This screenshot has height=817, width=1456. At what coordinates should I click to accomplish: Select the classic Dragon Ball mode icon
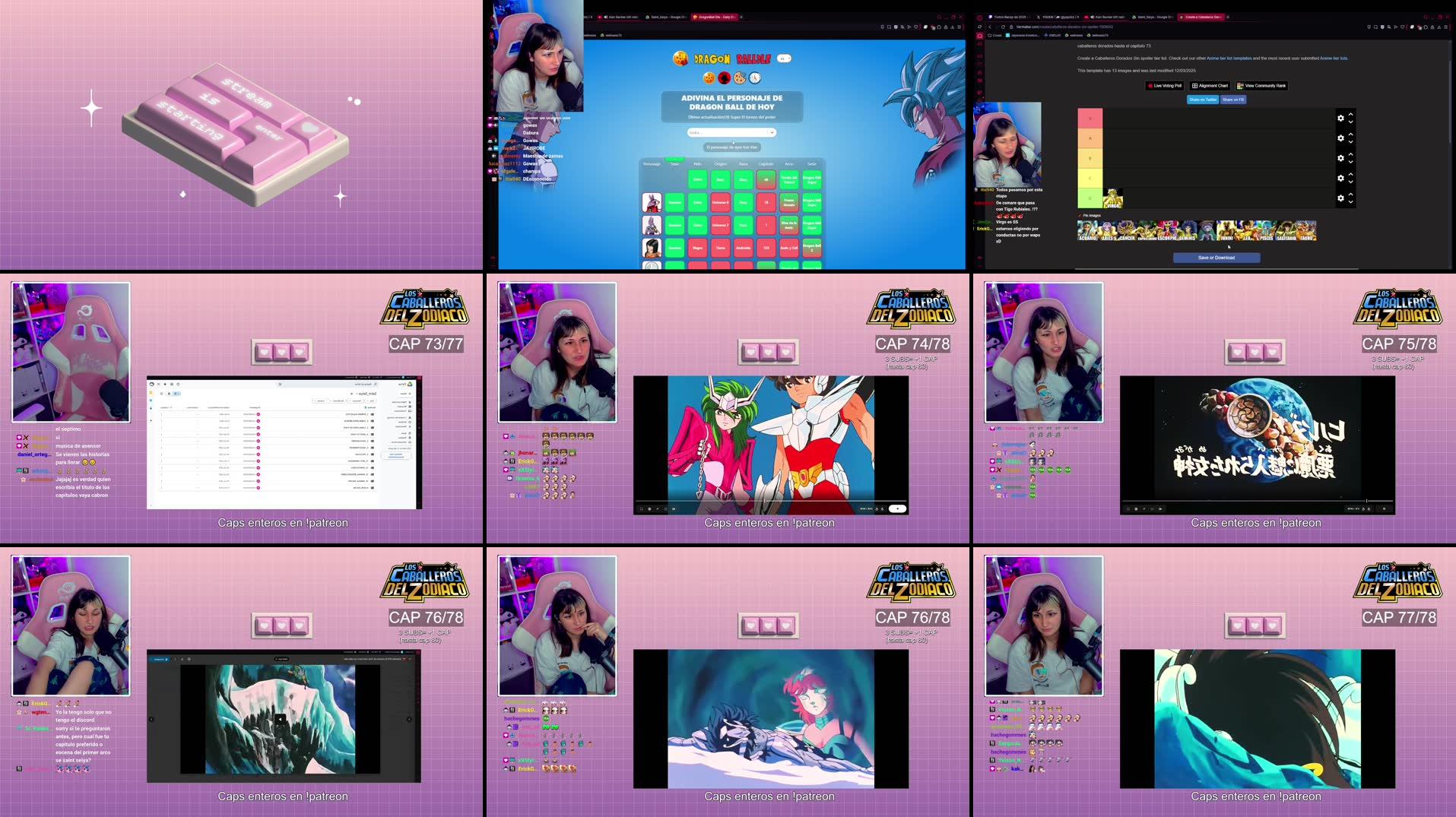709,78
